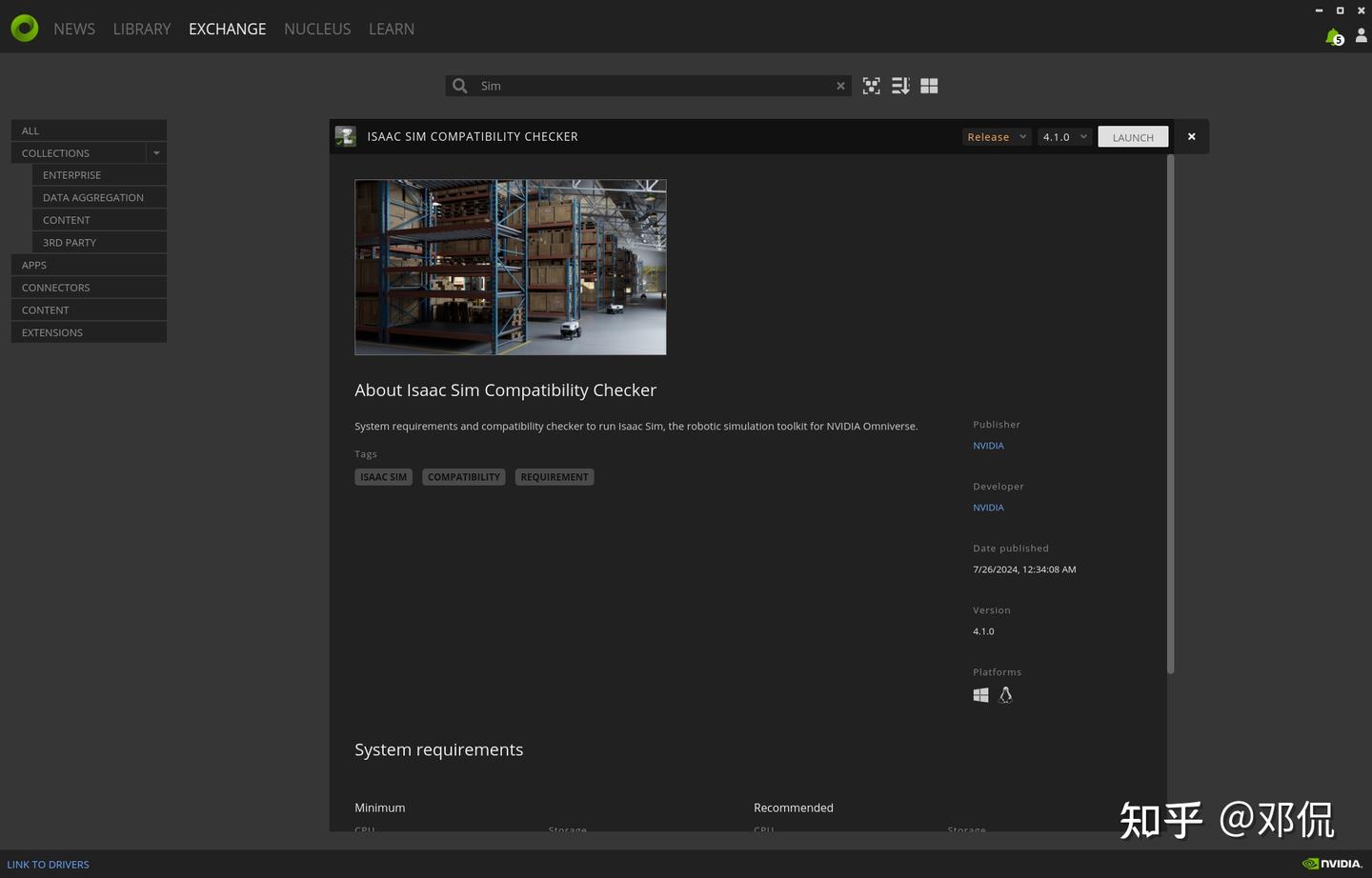Select the focus frame view icon

(x=871, y=86)
